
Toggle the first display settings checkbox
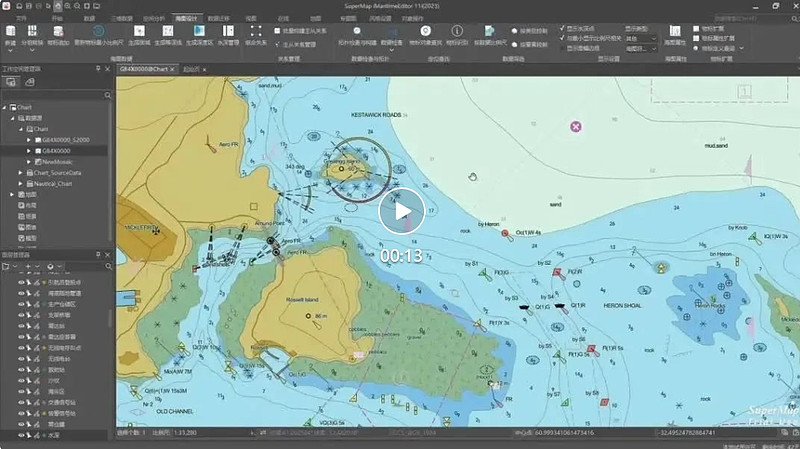pyautogui.click(x=562, y=29)
